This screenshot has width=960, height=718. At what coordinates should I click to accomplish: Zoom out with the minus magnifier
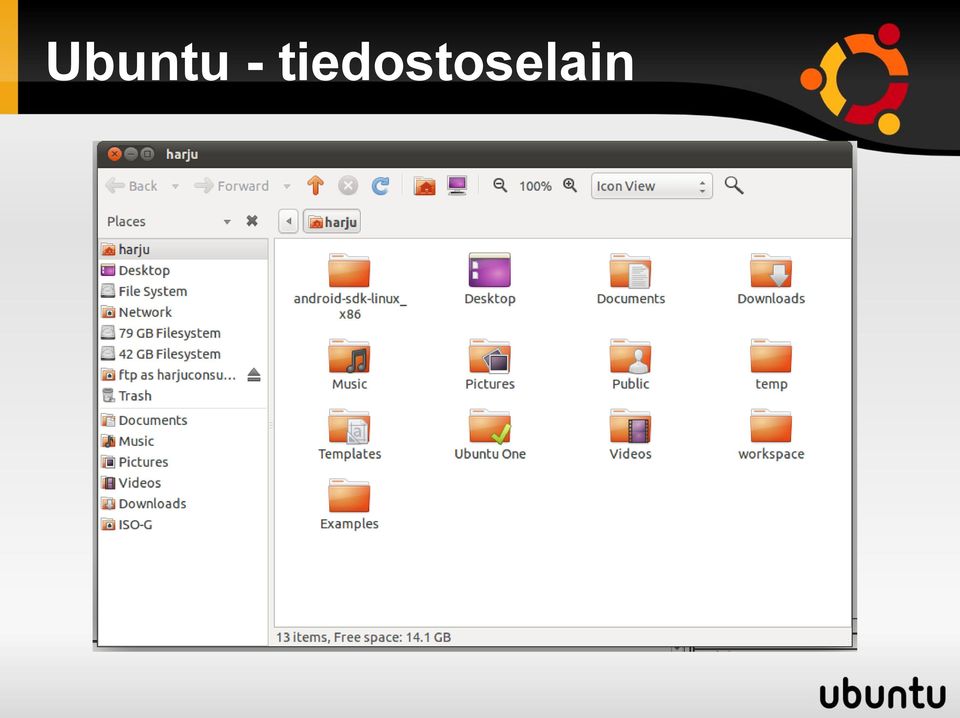pyautogui.click(x=500, y=185)
